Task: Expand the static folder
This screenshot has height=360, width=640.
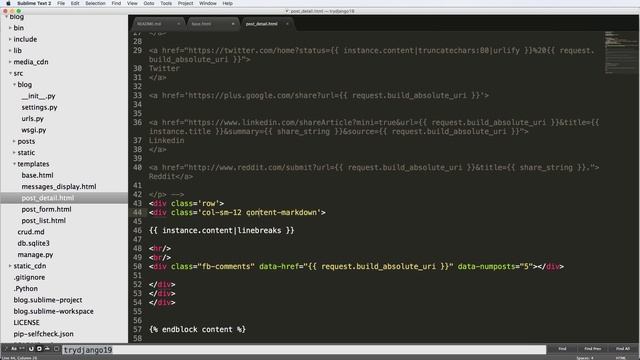Action: coord(14,153)
